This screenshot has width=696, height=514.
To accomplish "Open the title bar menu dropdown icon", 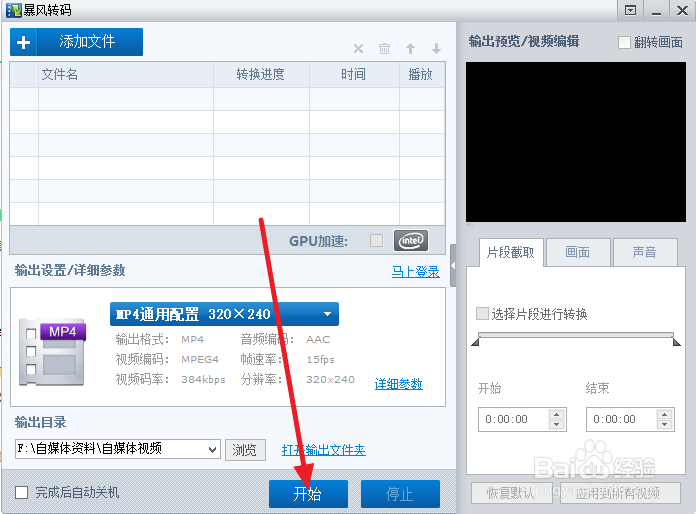I will pyautogui.click(x=630, y=10).
